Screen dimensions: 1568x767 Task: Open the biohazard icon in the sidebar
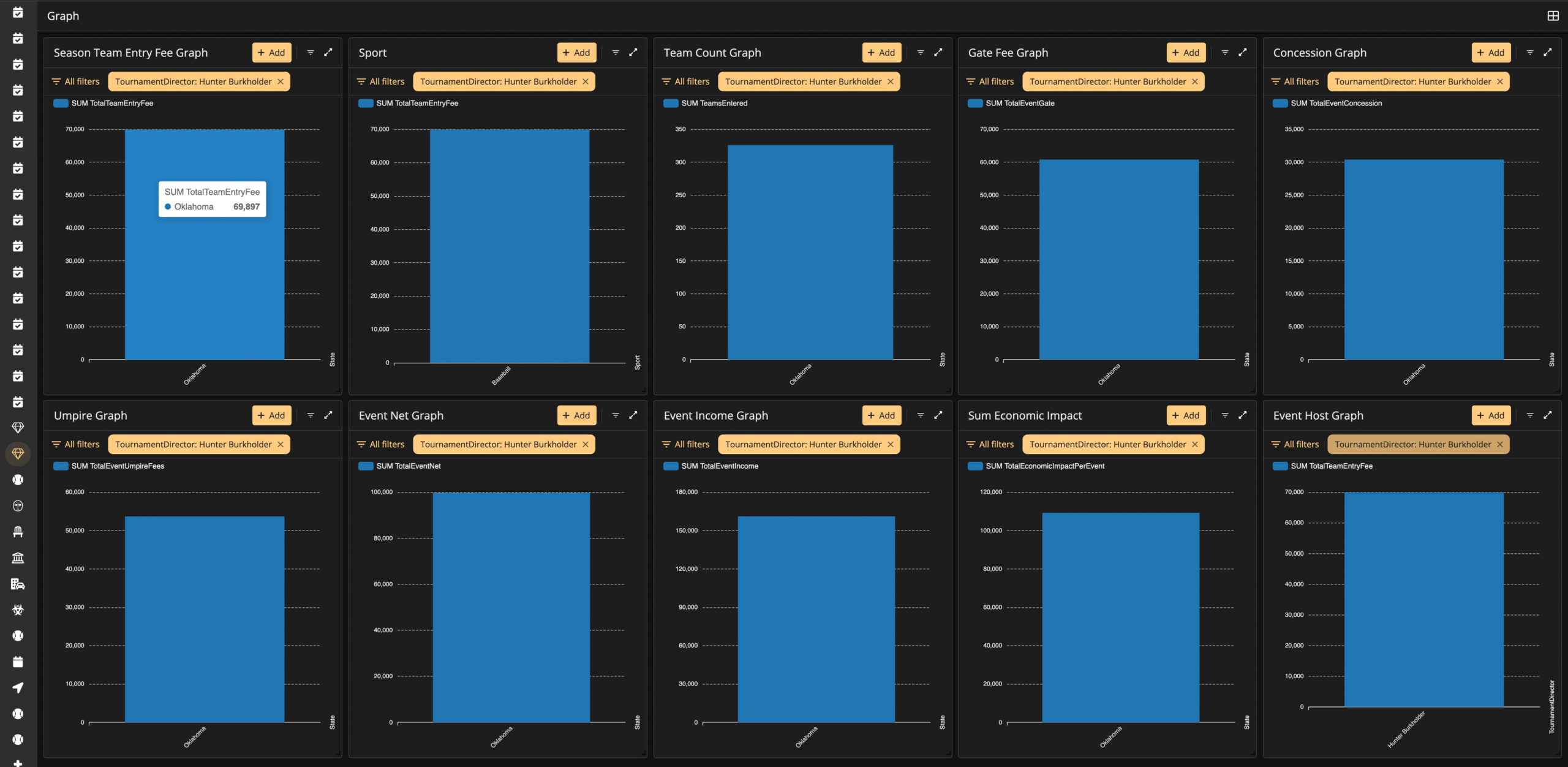(x=18, y=610)
